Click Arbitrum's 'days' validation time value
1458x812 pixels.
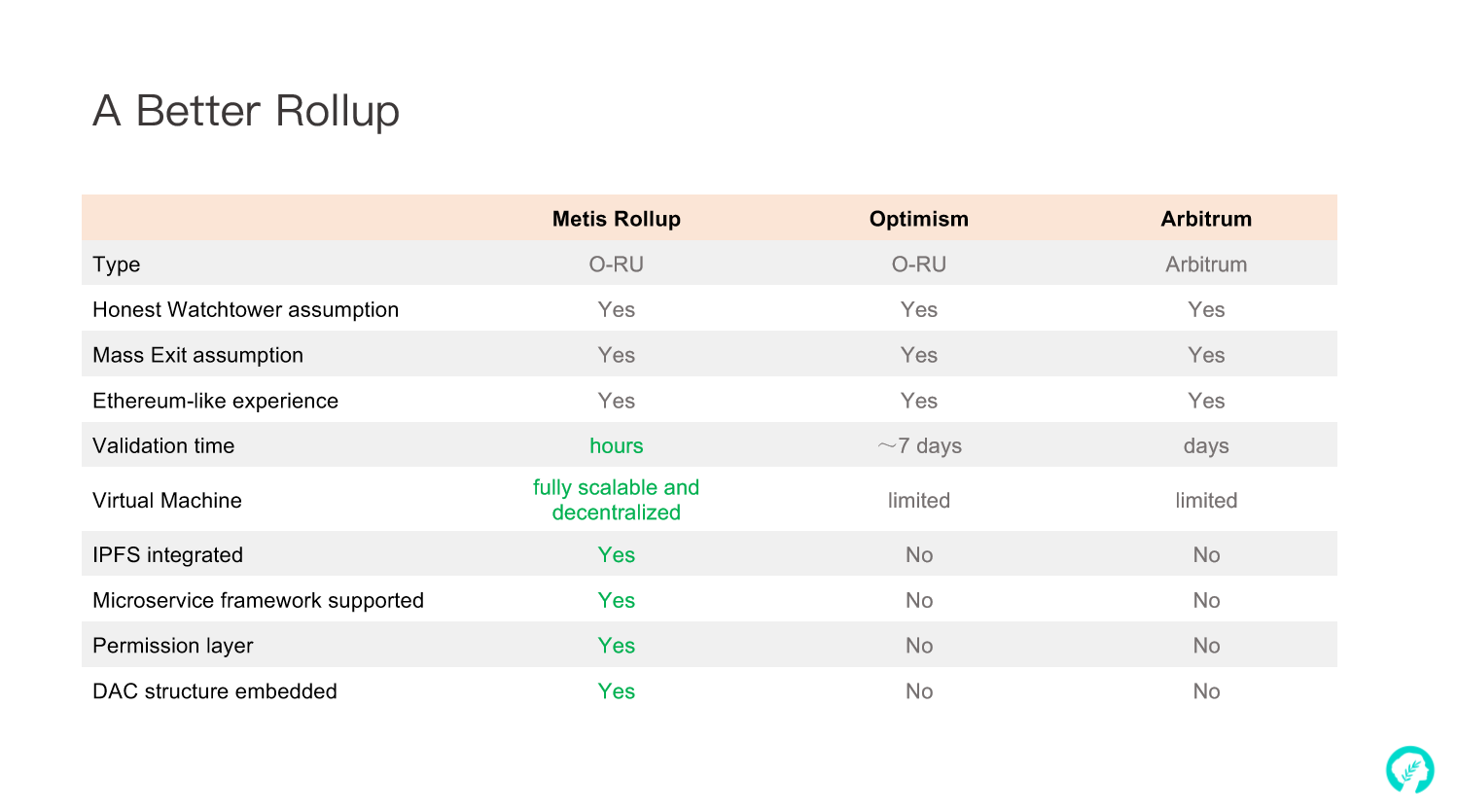point(1206,446)
